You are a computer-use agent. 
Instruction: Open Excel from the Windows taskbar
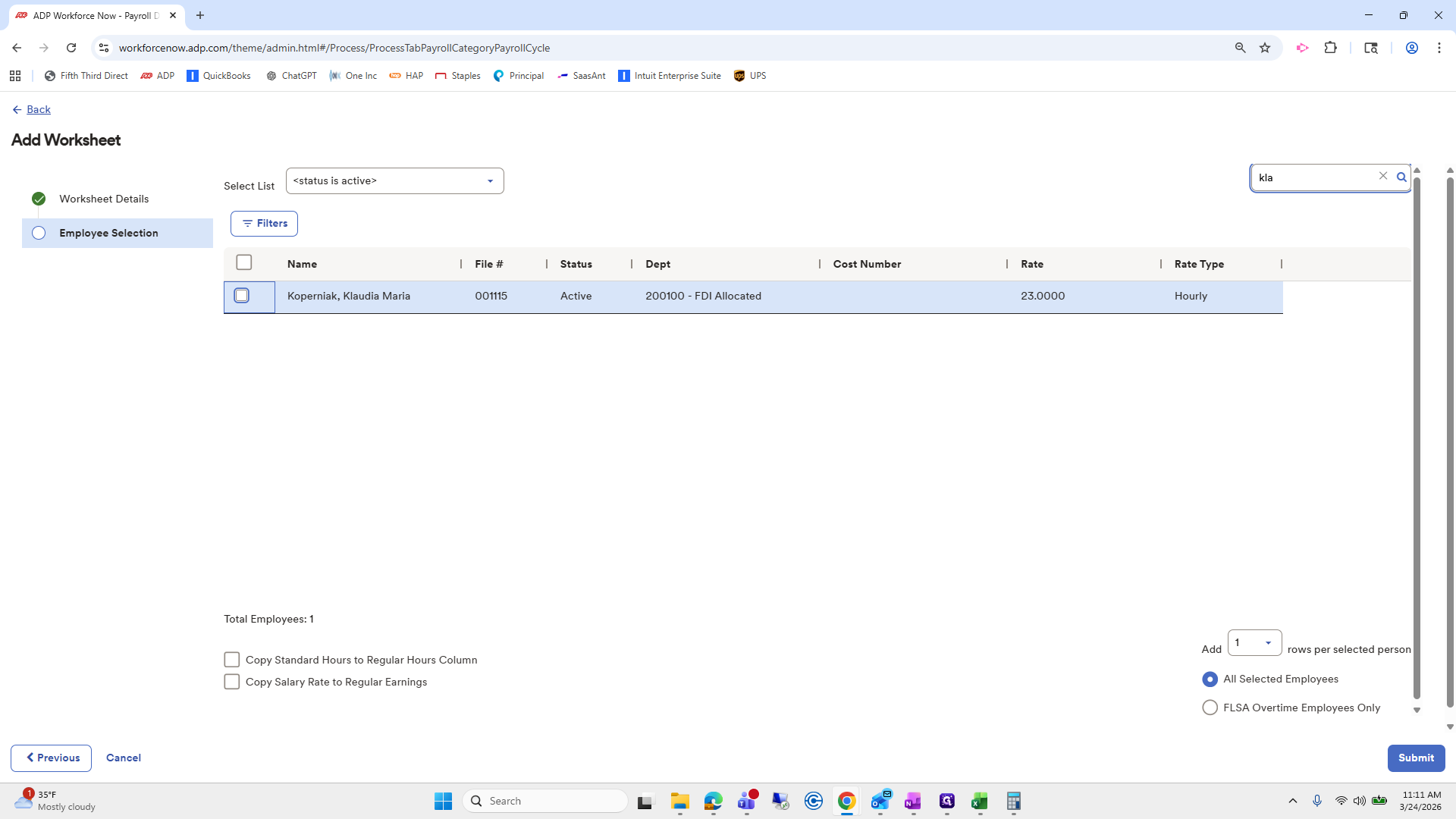tap(979, 801)
